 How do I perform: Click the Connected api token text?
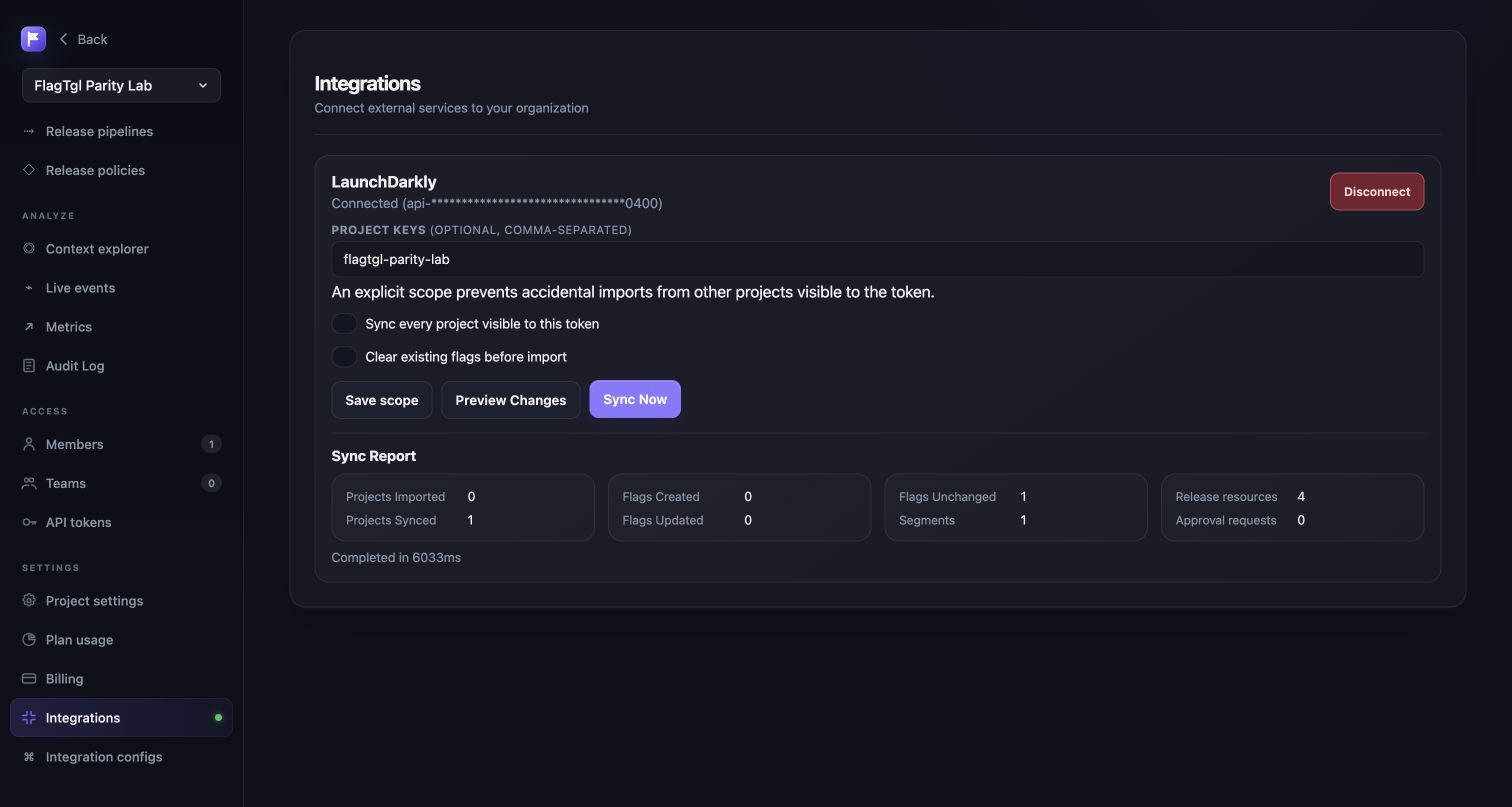point(497,203)
